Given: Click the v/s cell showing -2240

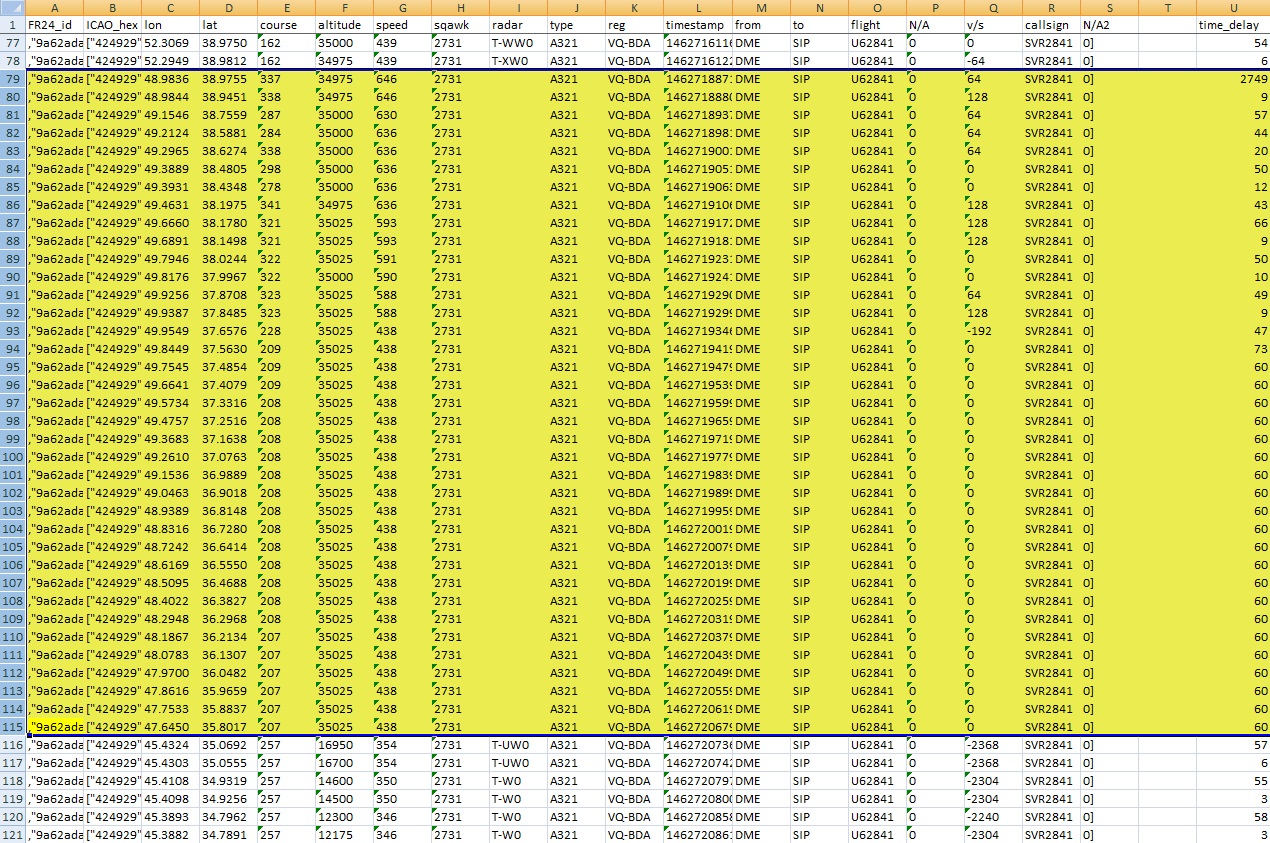Looking at the screenshot, I should (x=992, y=817).
